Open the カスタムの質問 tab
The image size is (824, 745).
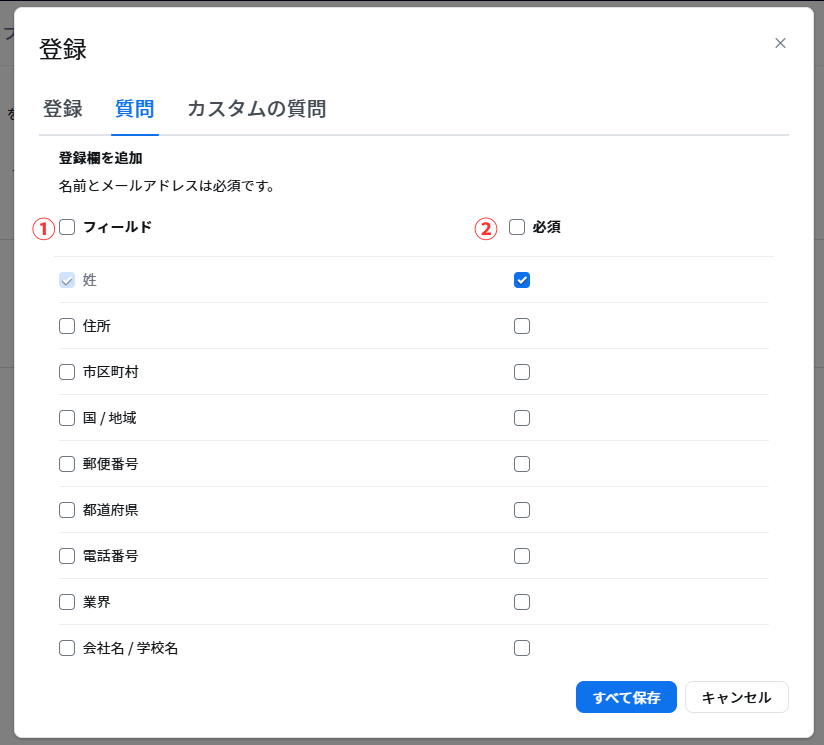point(256,109)
